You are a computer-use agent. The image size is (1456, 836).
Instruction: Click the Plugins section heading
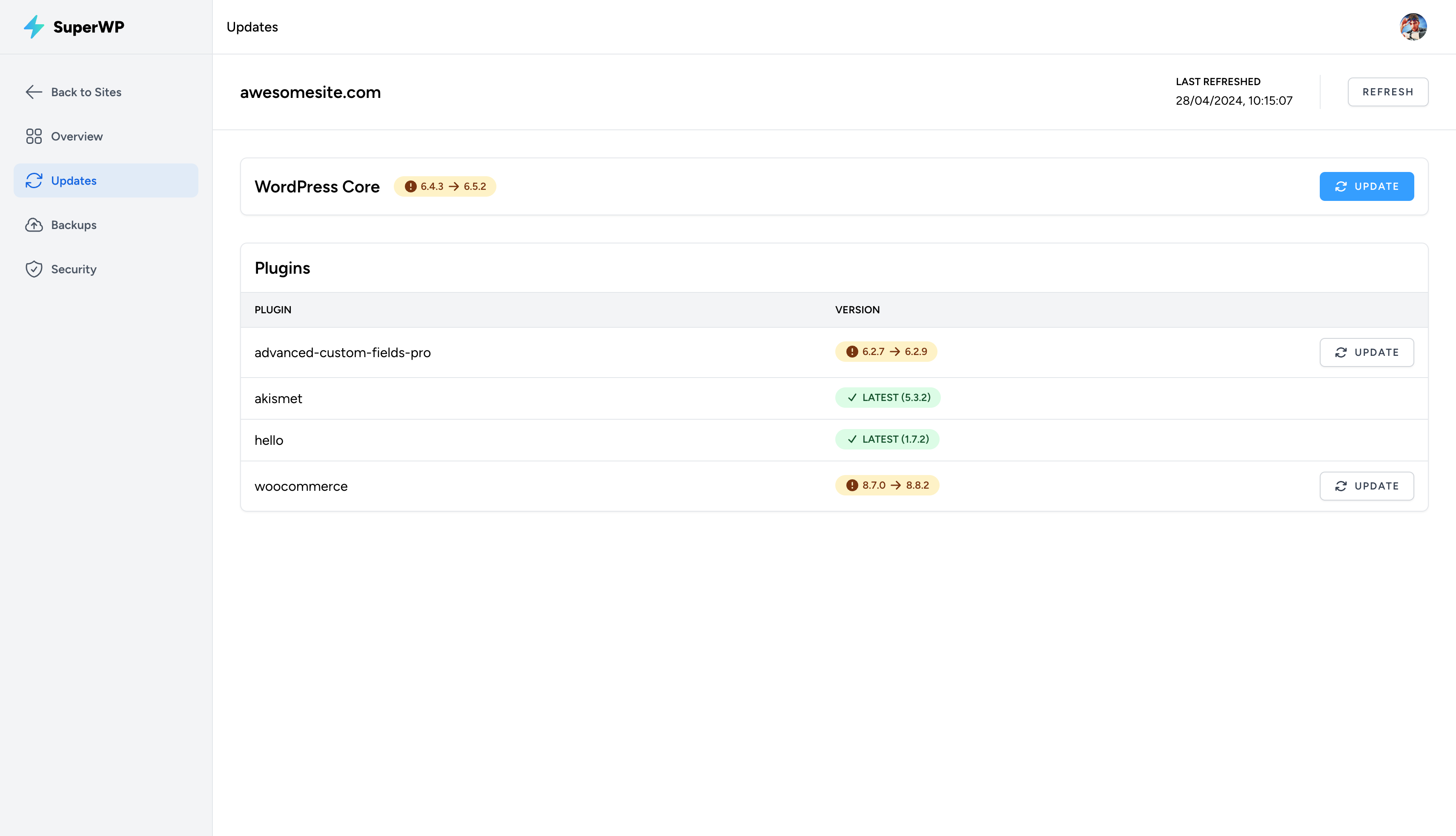tap(283, 268)
